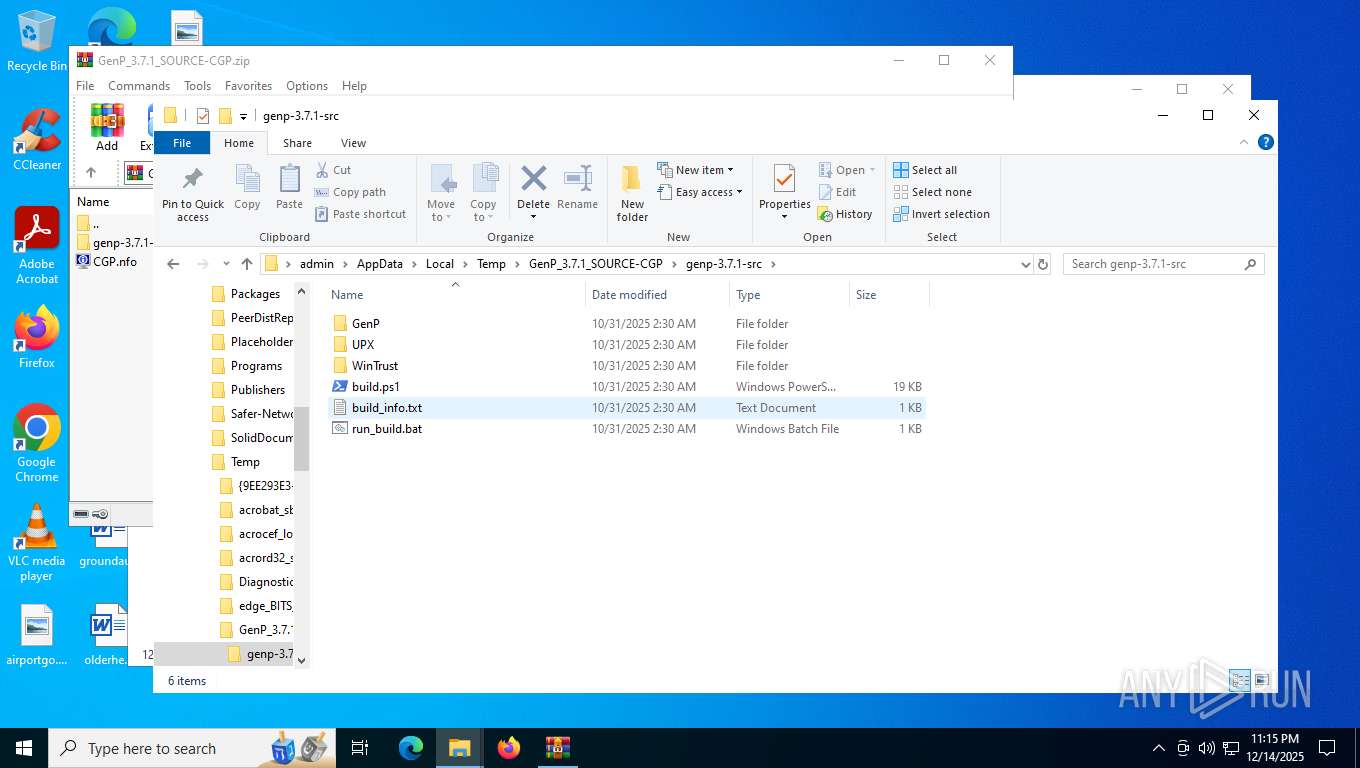Switch to the Share ribbon tab
This screenshot has width=1360, height=768.
(x=297, y=143)
